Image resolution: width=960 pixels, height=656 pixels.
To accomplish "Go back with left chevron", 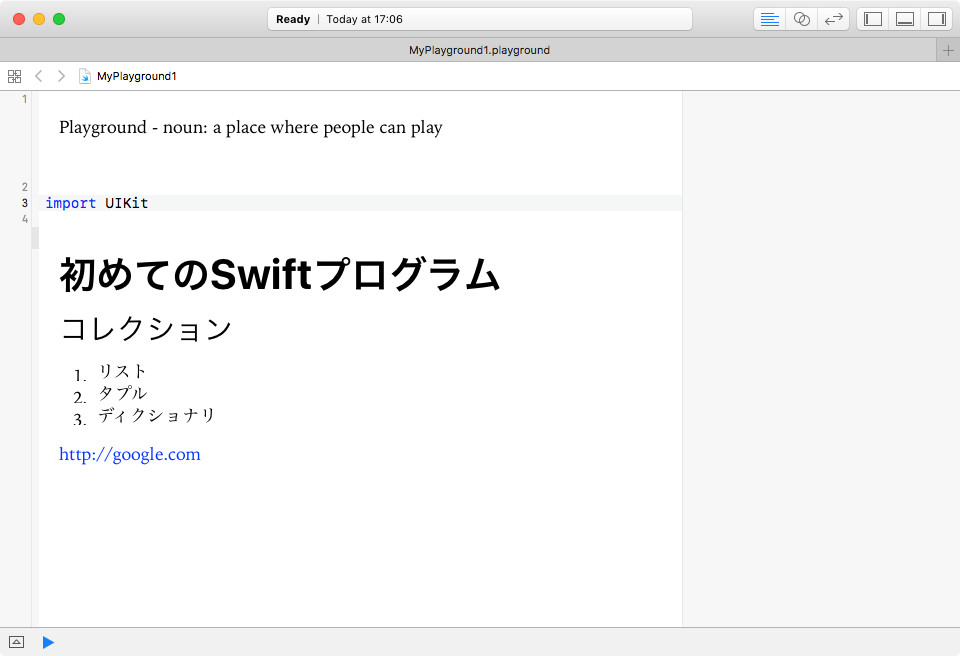I will click(x=39, y=76).
